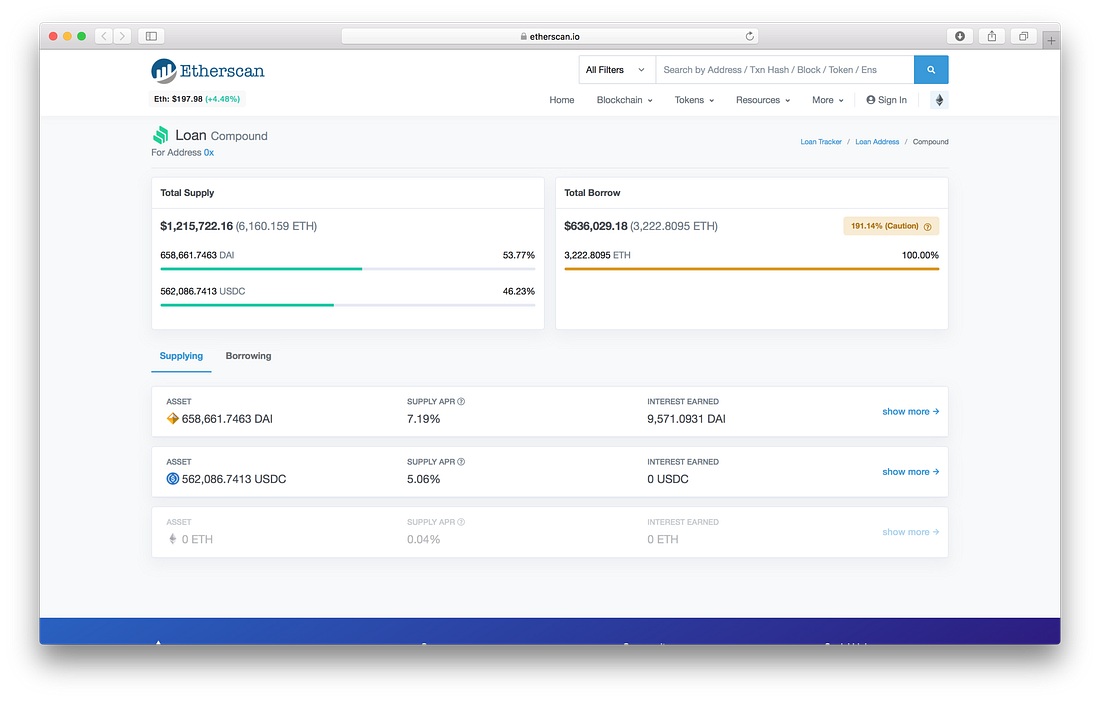
Task: Click the Etherscan logo
Action: [x=208, y=71]
